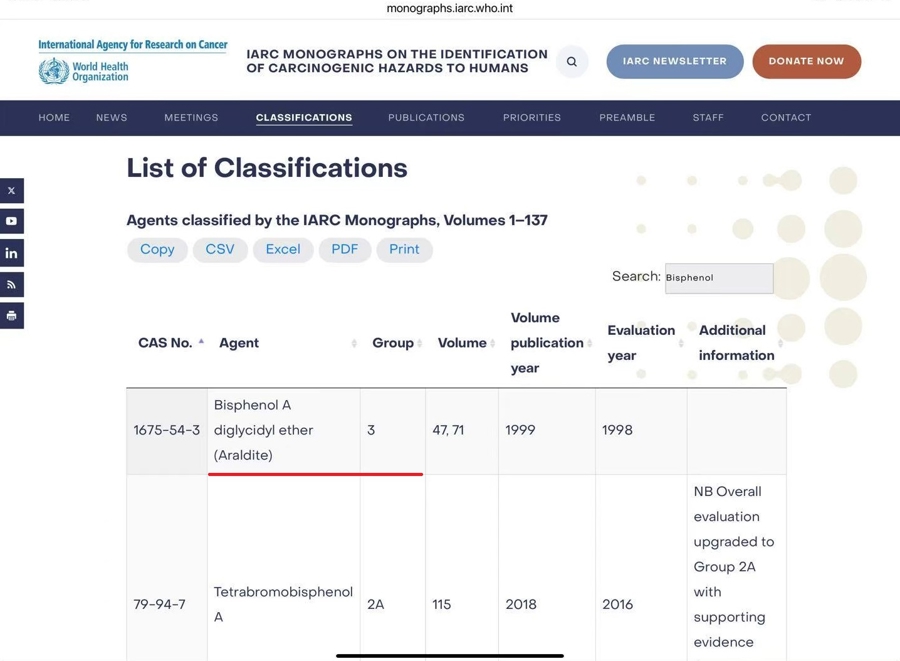Image resolution: width=900 pixels, height=661 pixels.
Task: Click the Search field containing Bisphenol
Action: coord(719,278)
